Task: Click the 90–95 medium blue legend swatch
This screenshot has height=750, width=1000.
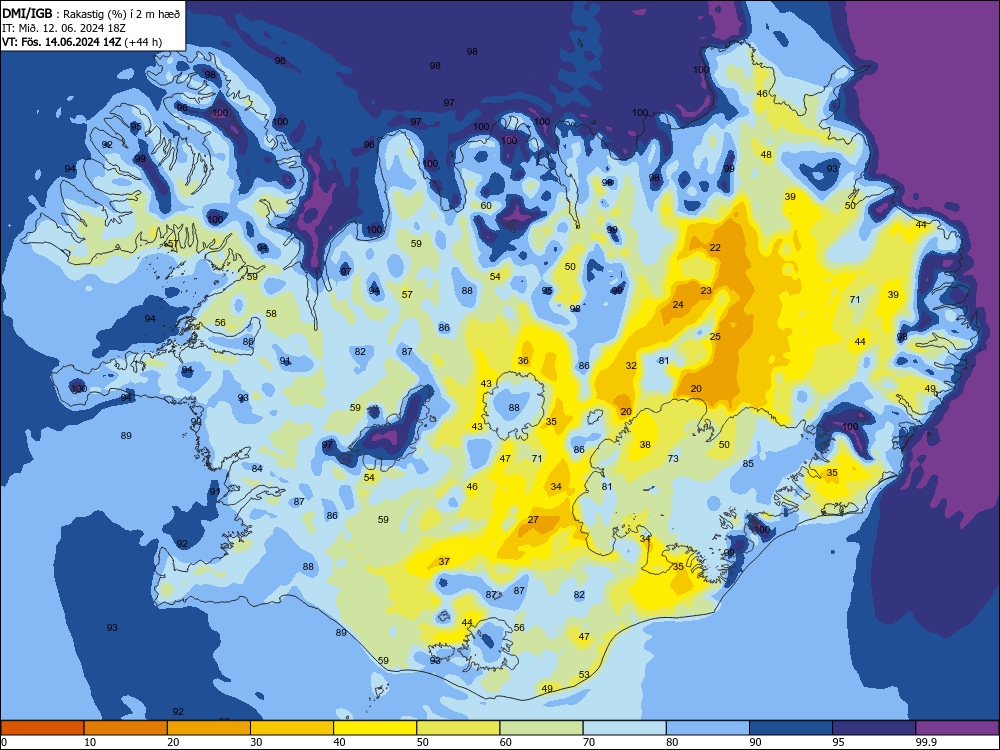Action: (791, 728)
